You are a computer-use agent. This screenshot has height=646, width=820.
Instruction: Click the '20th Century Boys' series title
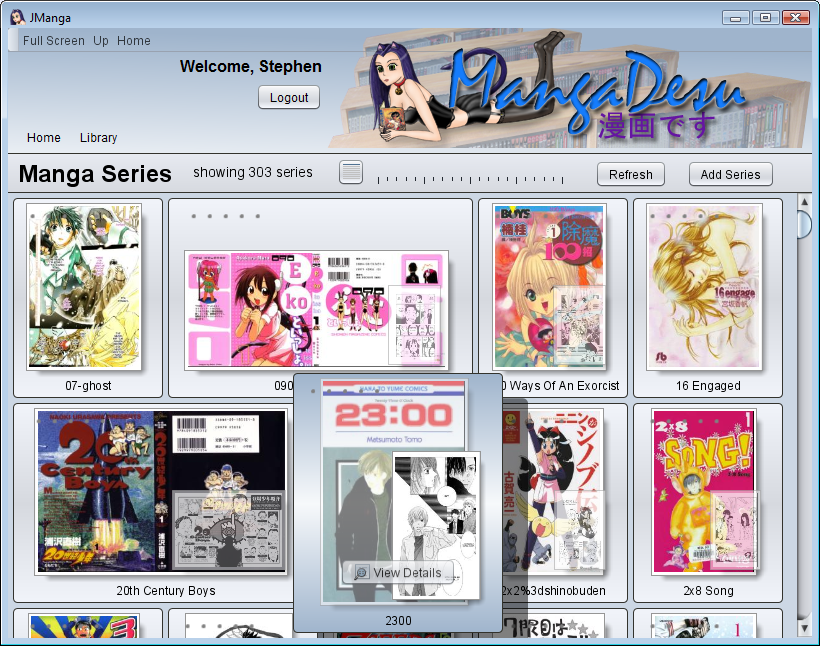click(166, 591)
